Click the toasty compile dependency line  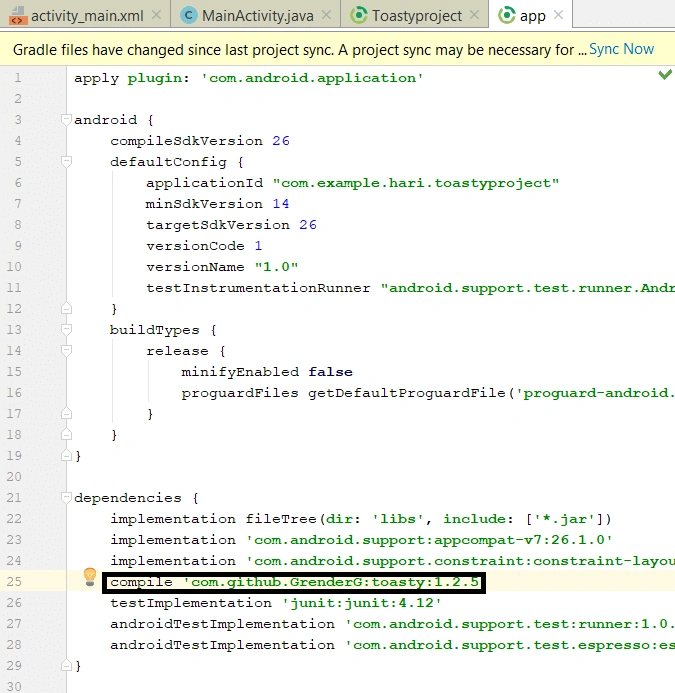(294, 583)
